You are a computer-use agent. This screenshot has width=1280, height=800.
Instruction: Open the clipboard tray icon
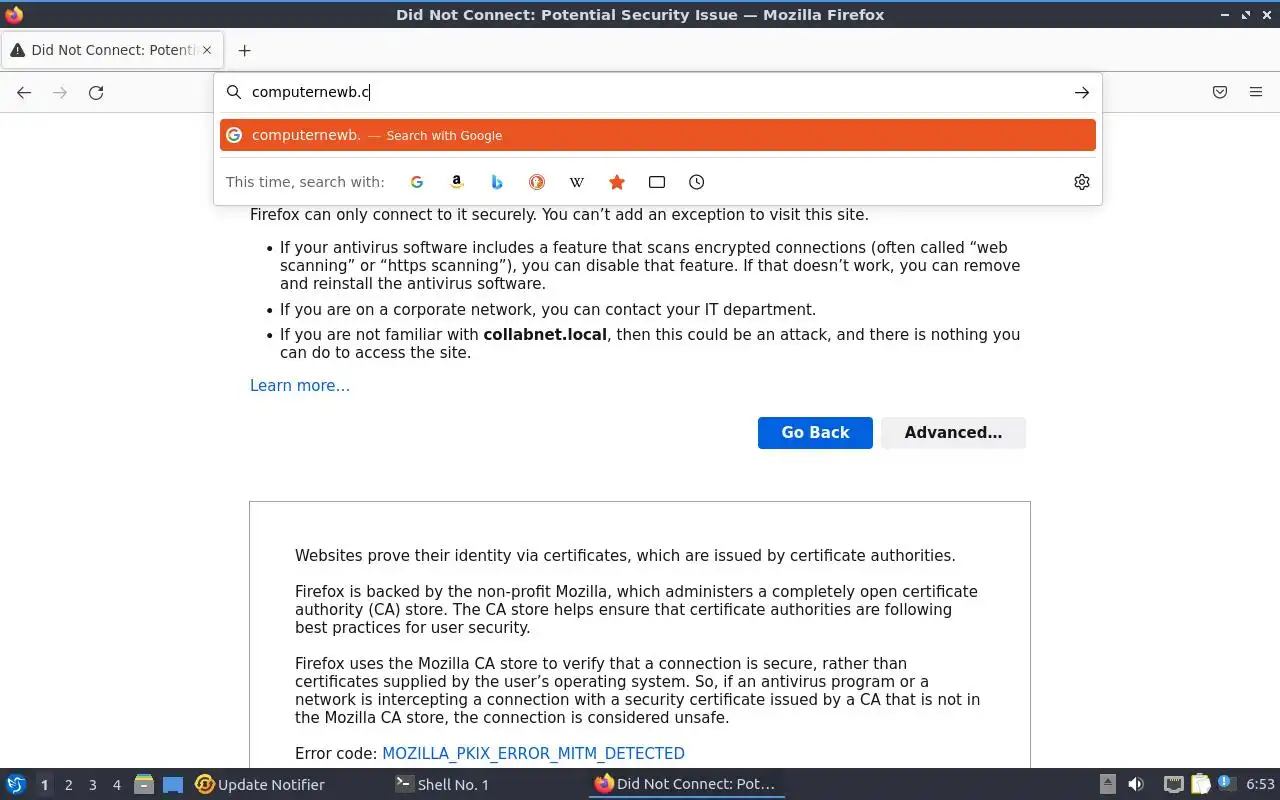tap(1200, 784)
